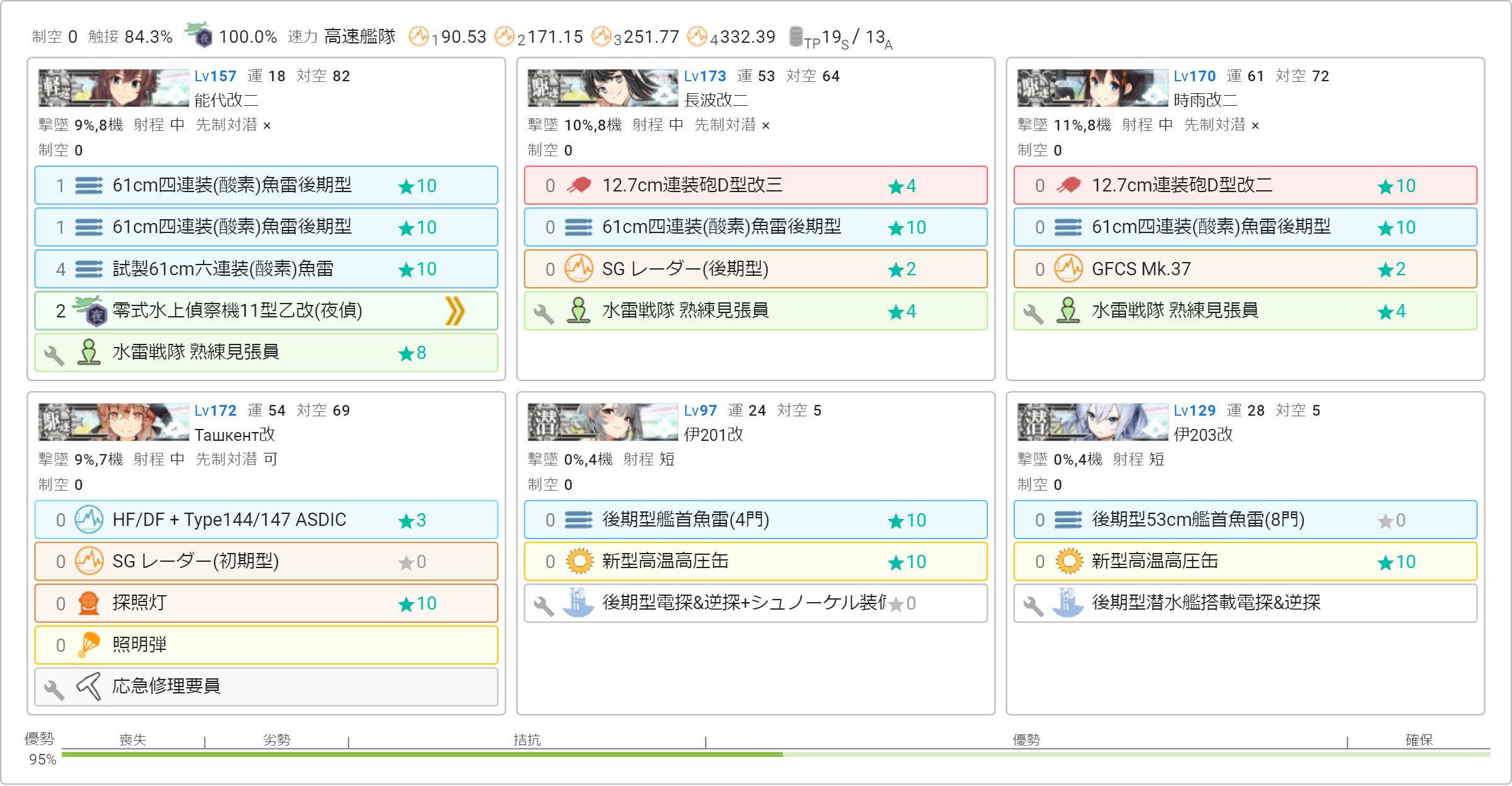Click 高速艦隊 fleet speed text
The height and width of the screenshot is (786, 1512).
pos(360,37)
